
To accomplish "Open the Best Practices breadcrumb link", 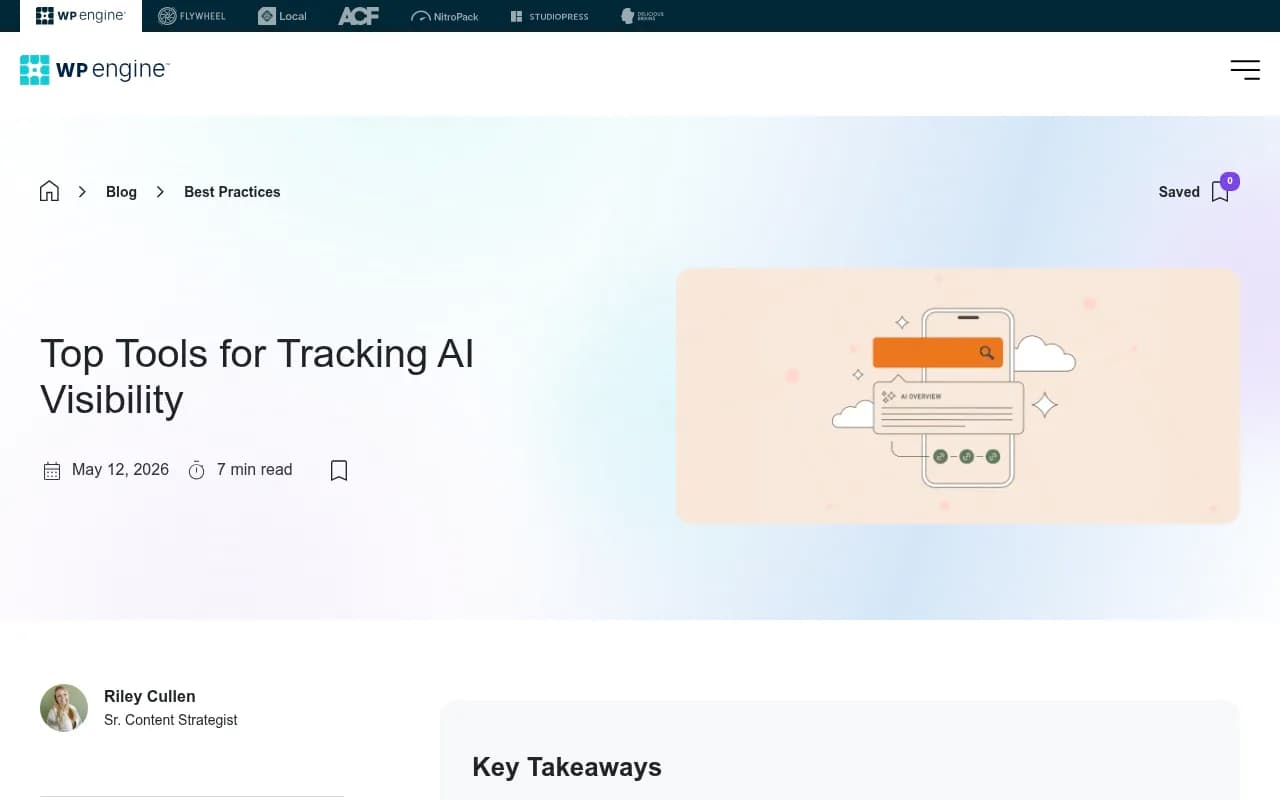I will (x=232, y=192).
